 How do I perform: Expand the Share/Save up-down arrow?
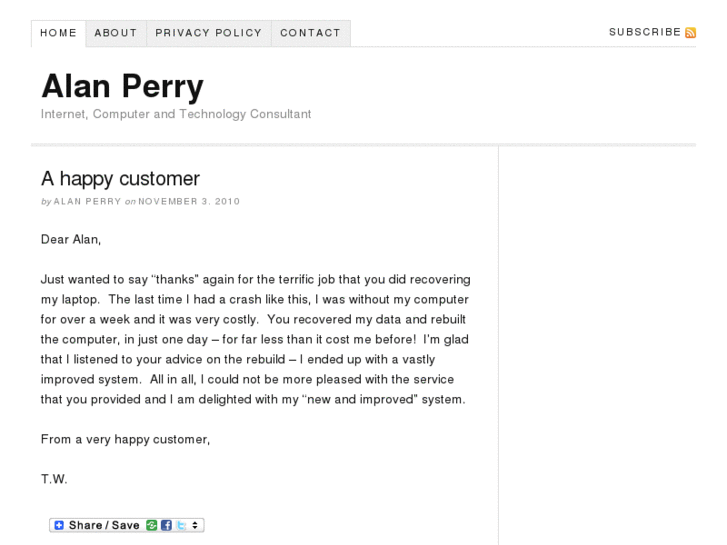[x=195, y=525]
